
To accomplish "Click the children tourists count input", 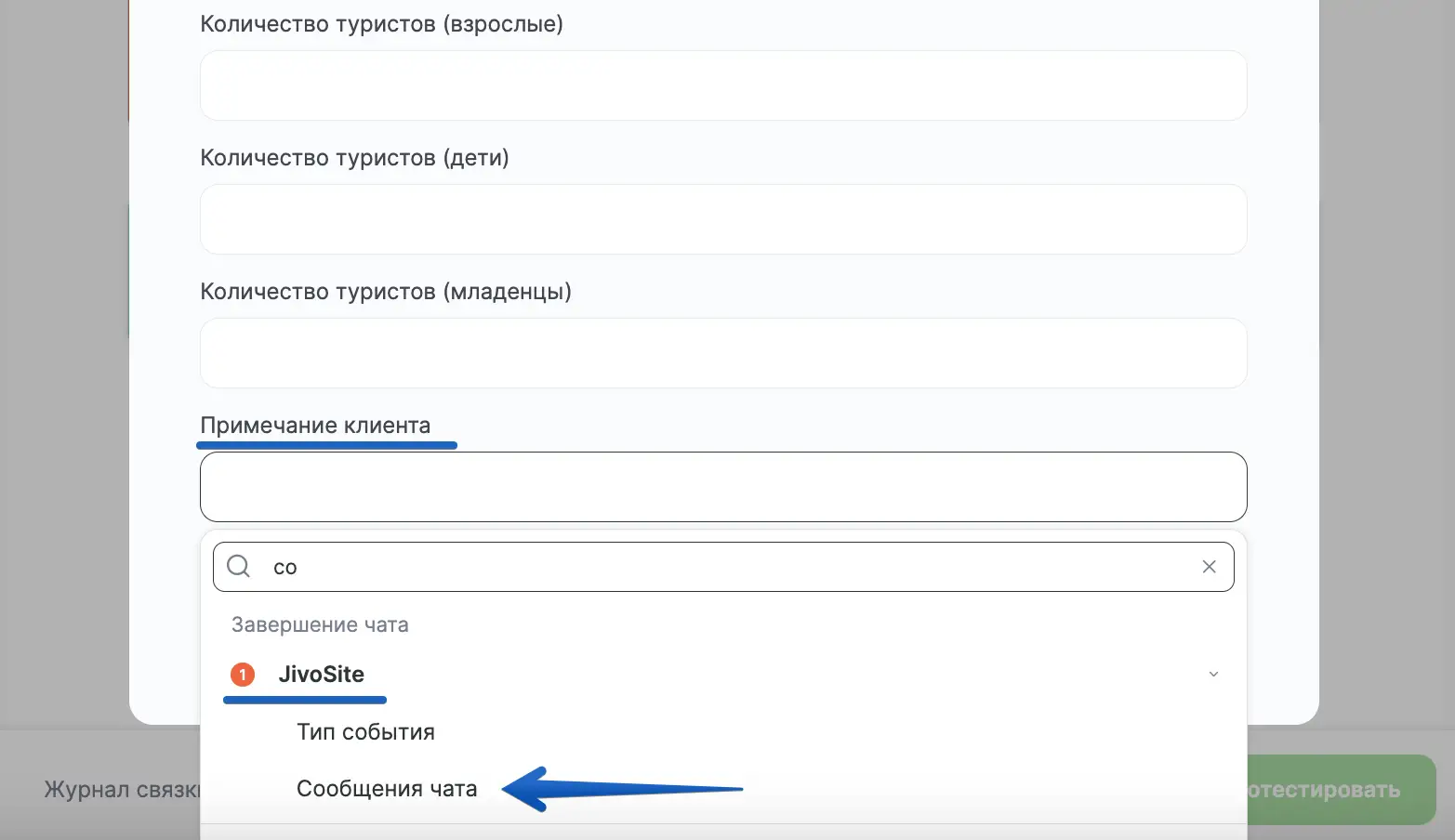I will tap(723, 219).
